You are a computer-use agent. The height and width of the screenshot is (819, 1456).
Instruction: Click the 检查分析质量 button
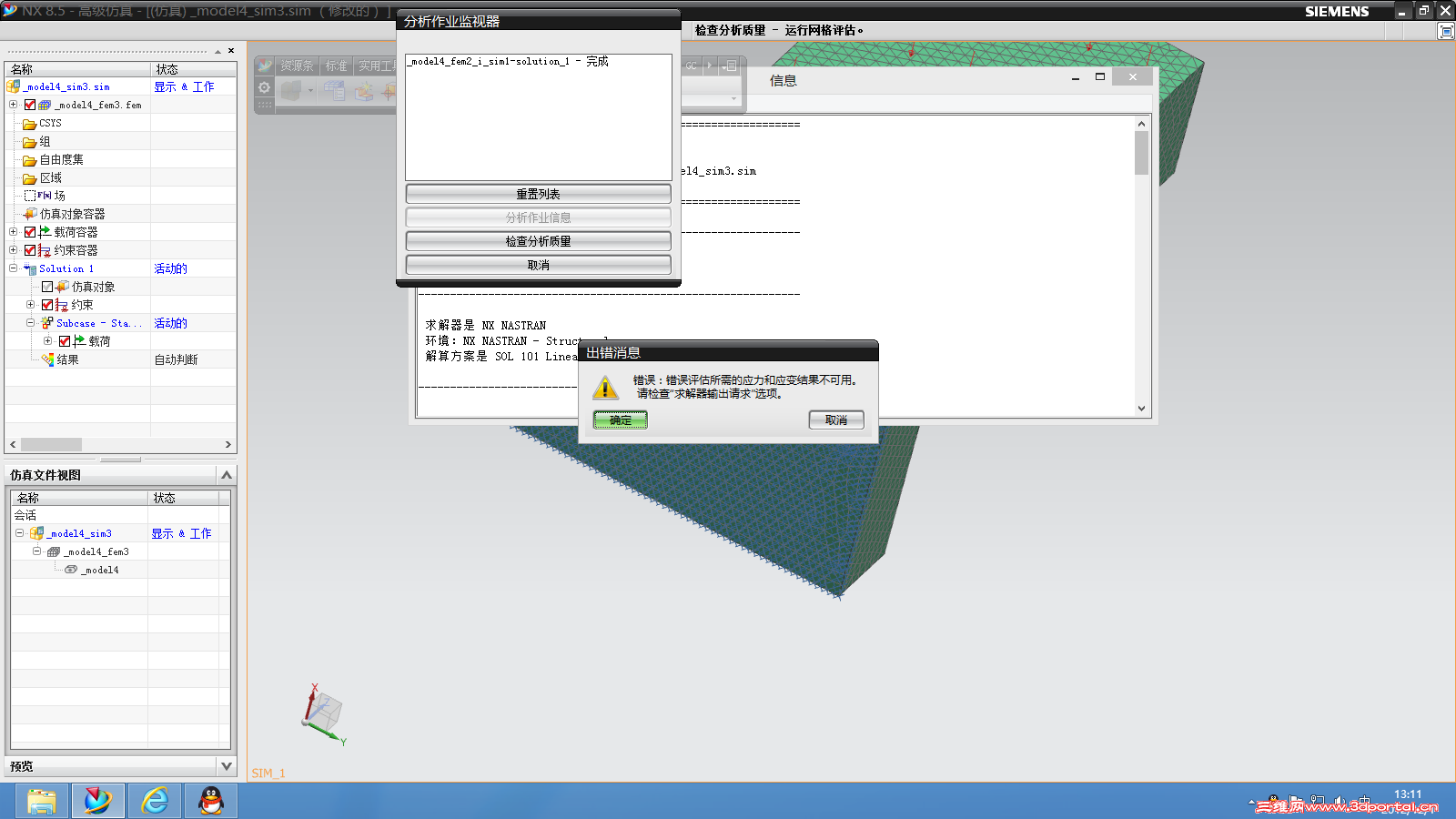(539, 241)
